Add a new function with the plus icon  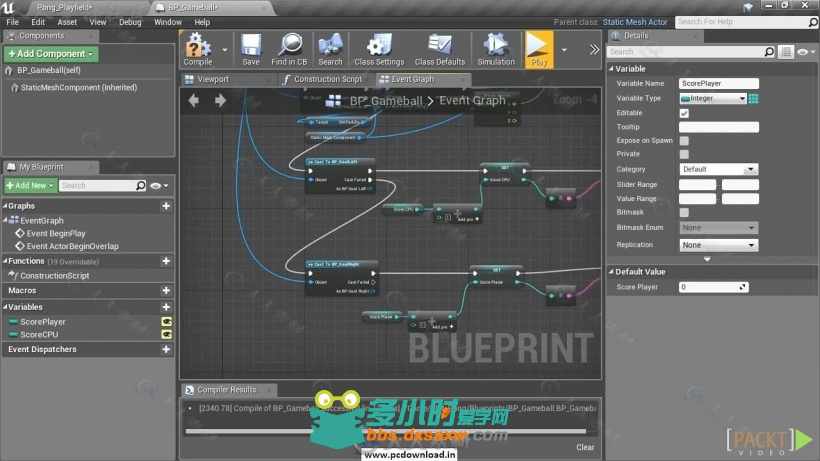coord(166,261)
